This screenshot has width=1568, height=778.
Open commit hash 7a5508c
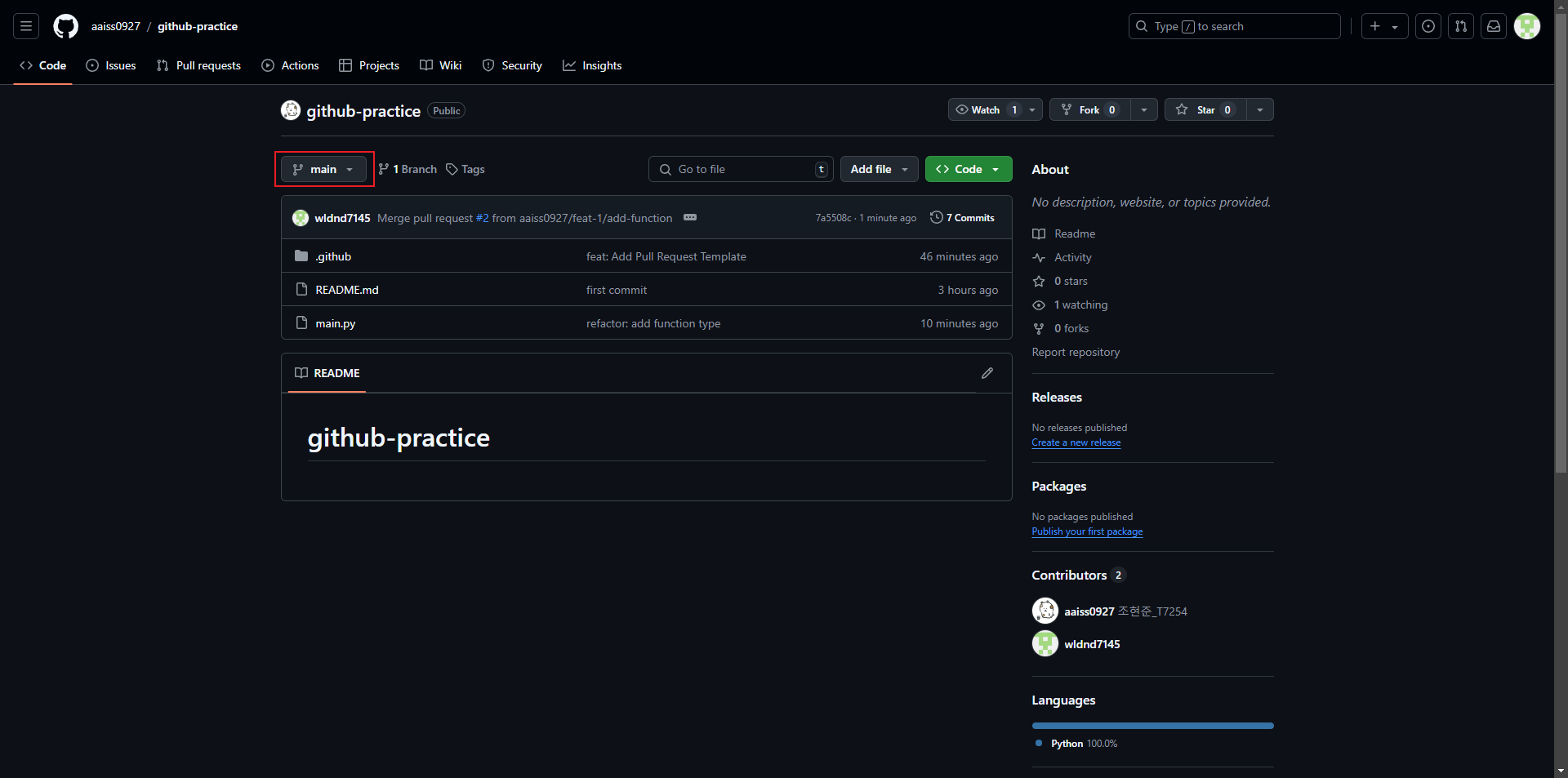[x=833, y=218]
